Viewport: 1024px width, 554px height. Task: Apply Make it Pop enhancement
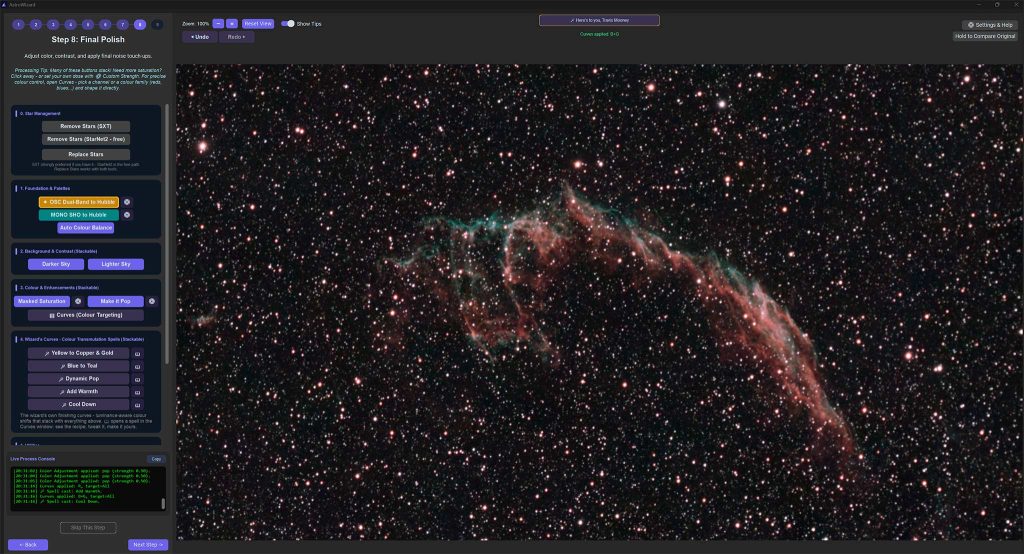116,301
